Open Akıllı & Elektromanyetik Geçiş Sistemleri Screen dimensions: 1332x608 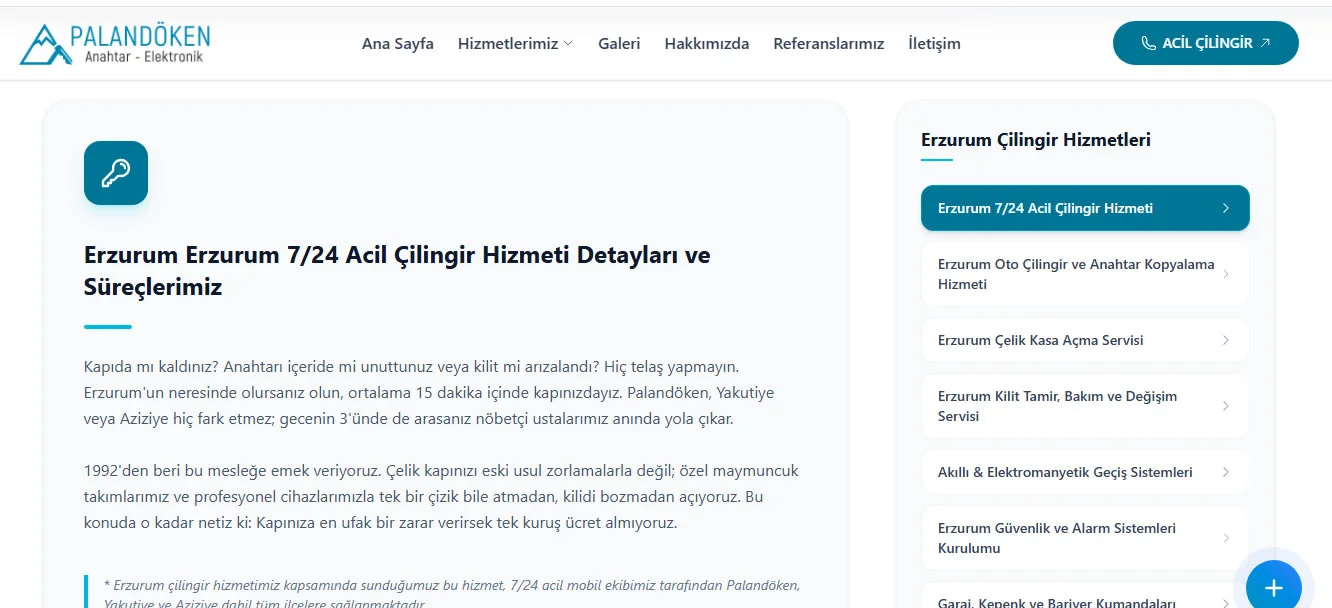pos(1085,472)
